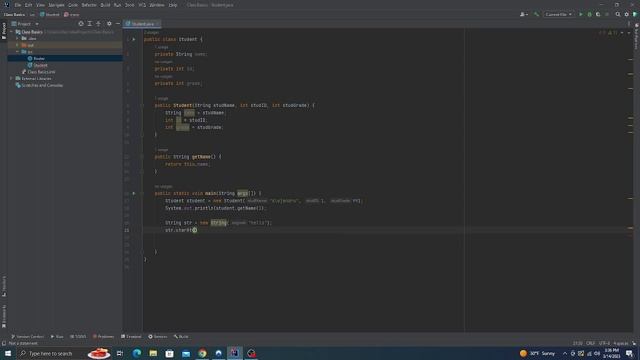Click the Select Opened File target icon

tap(81, 24)
